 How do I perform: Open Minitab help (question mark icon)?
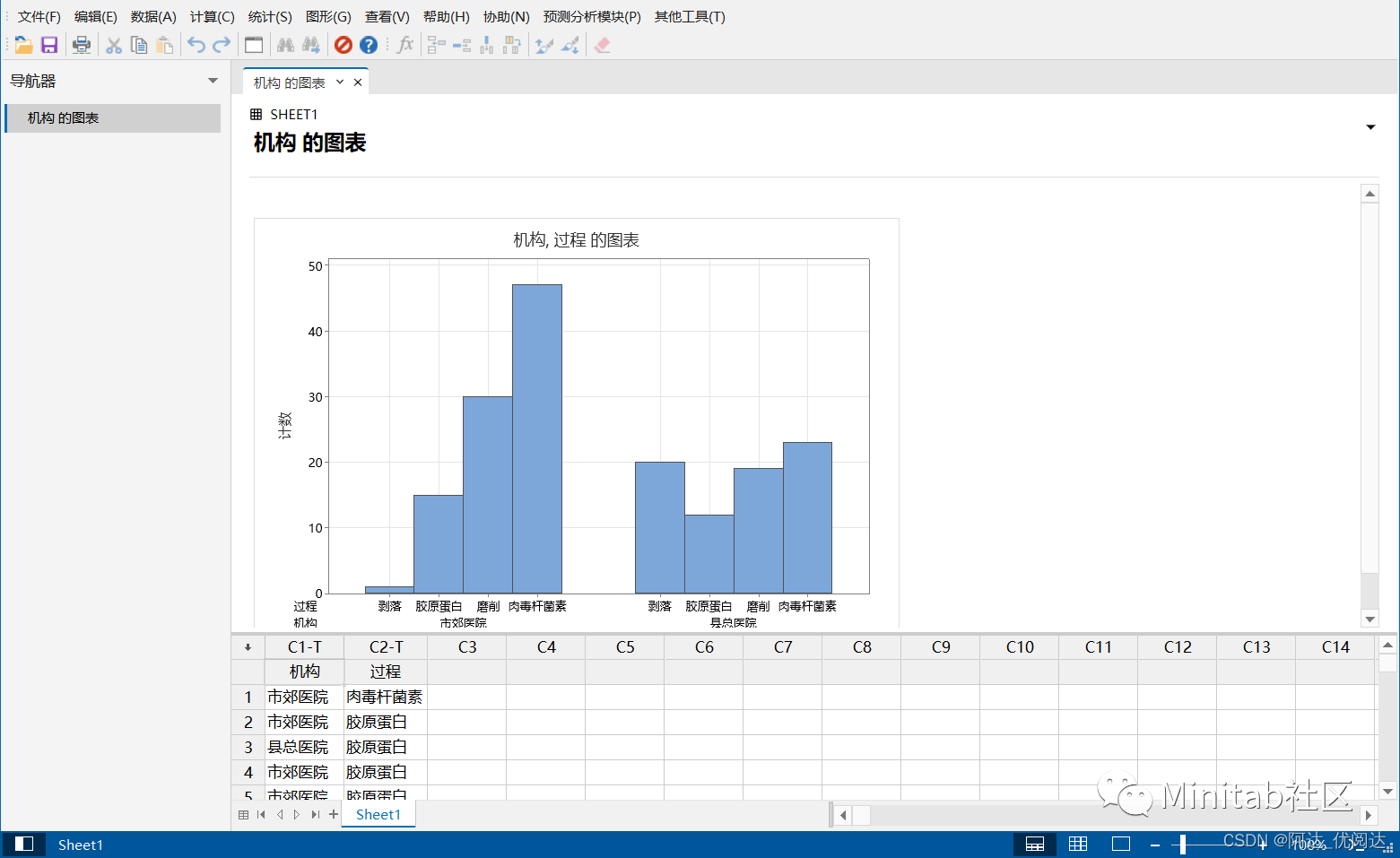point(369,44)
